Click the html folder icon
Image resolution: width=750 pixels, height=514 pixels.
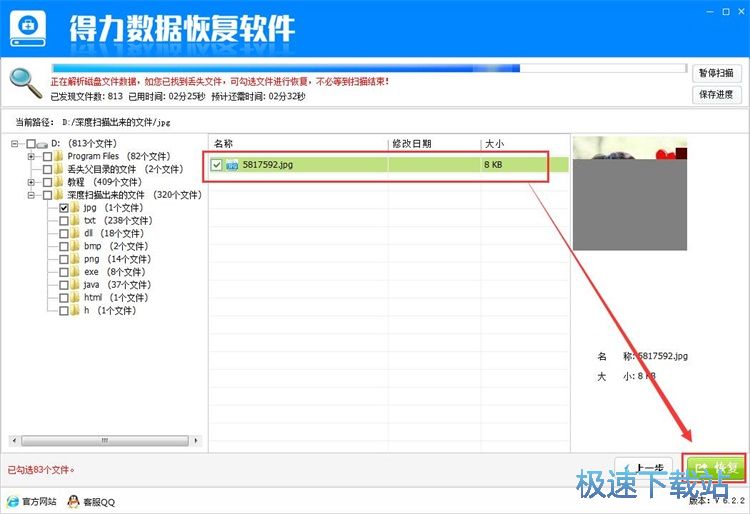[75, 298]
